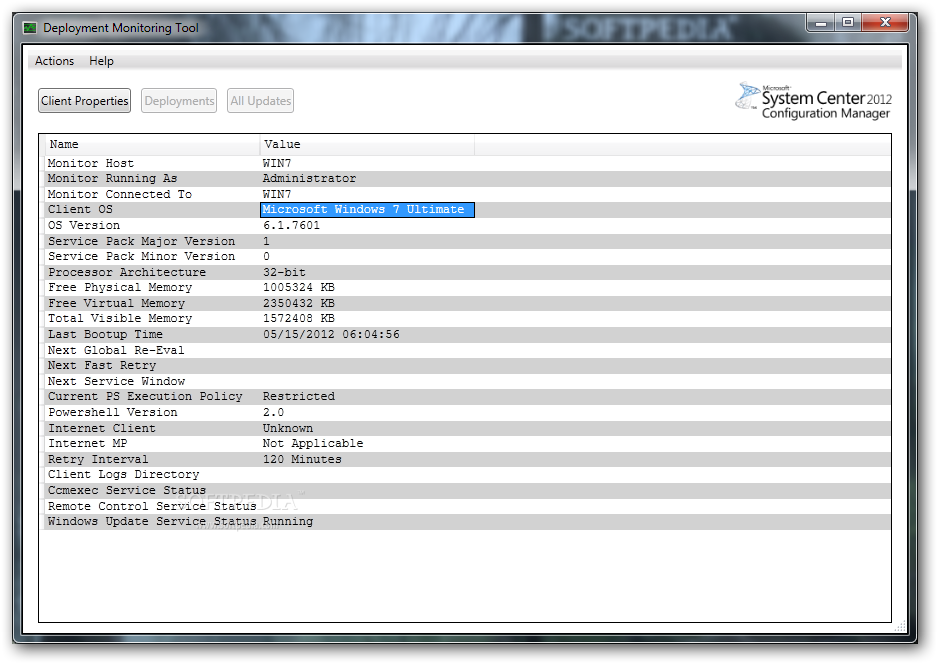Open the Help menu
Screen dimensions: 938x664
tap(101, 61)
